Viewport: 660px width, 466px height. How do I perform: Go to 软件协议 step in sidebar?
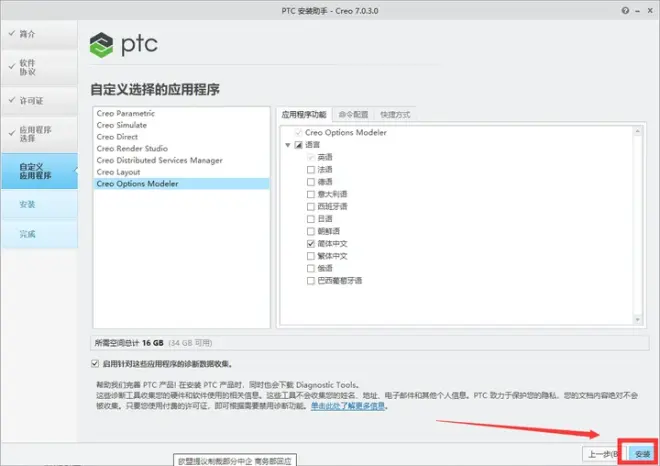[x=39, y=67]
